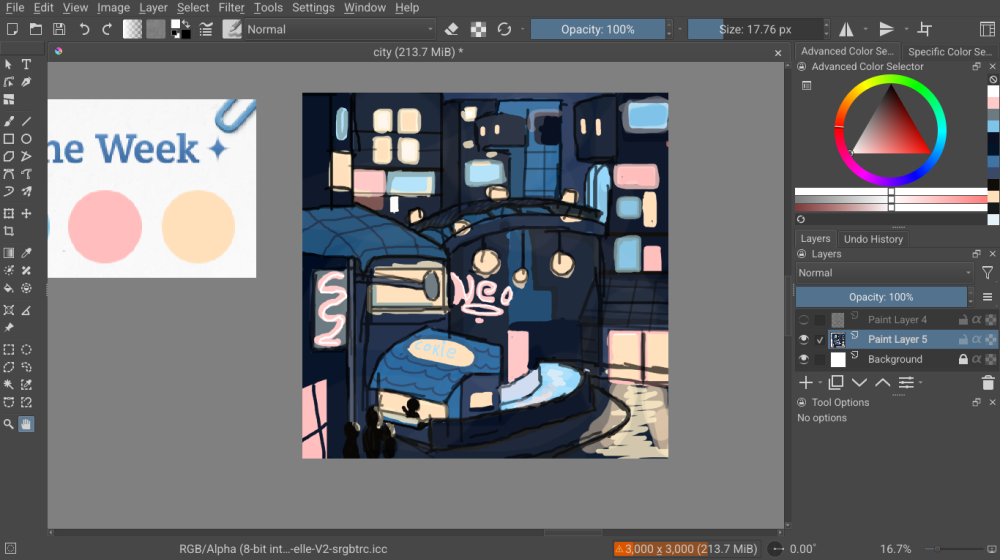Screen dimensions: 1000x560
Task: Undo the last action from the toolbar
Action: click(x=84, y=29)
